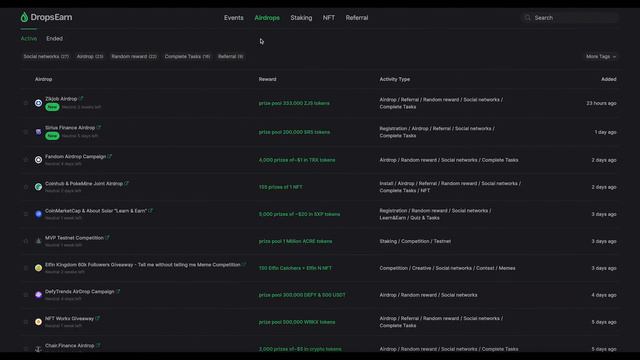This screenshot has width=640, height=360.
Task: Open the Sirius Finance Airdrop listing
Action: click(70, 127)
